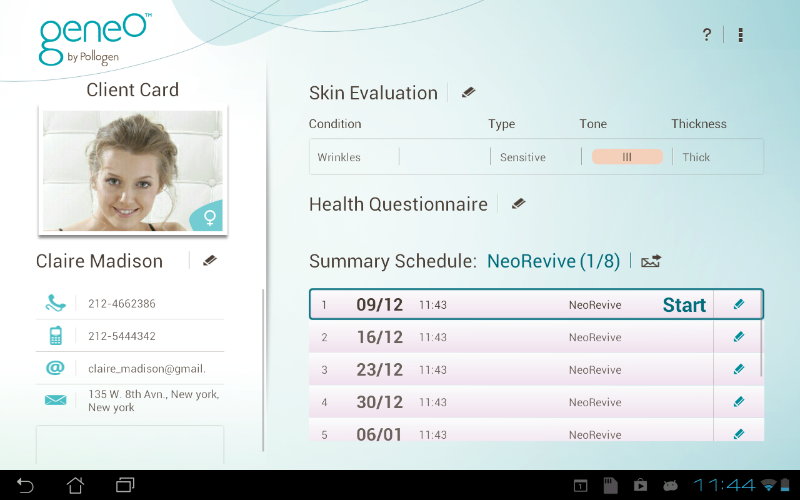Edit the 06/01 session pencil icon

(x=739, y=434)
